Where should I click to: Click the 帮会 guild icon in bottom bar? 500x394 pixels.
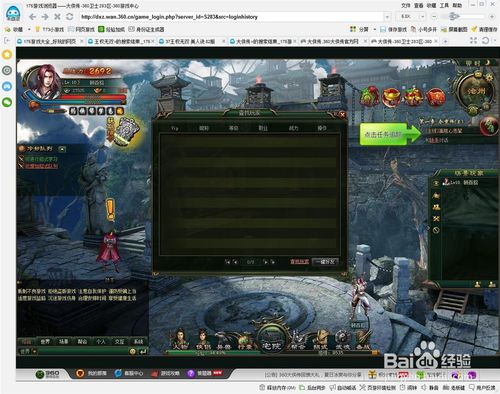point(298,340)
